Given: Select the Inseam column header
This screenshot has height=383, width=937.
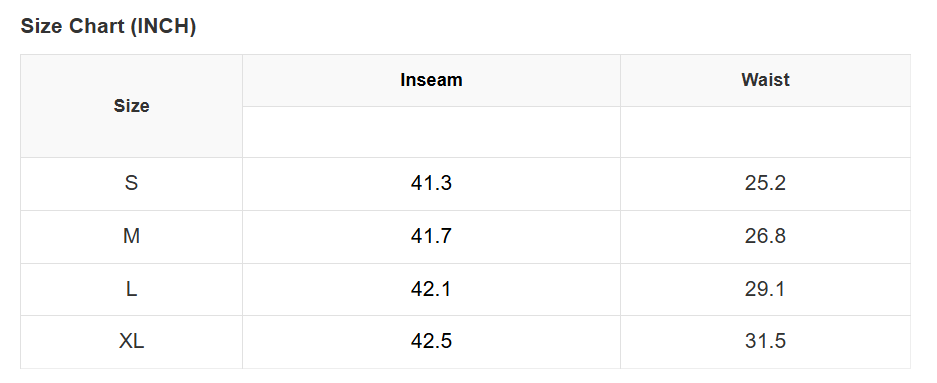Looking at the screenshot, I should coord(431,80).
